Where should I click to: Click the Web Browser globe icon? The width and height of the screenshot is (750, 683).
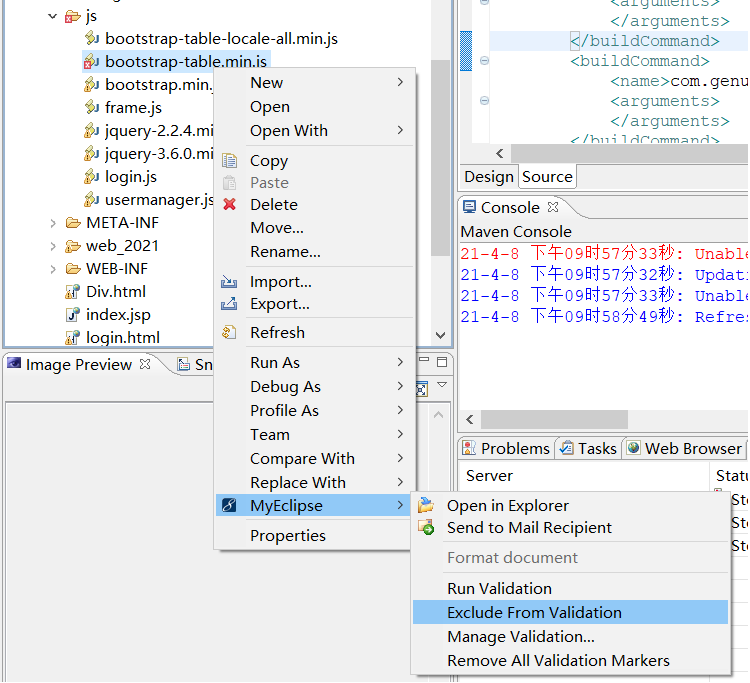(633, 448)
